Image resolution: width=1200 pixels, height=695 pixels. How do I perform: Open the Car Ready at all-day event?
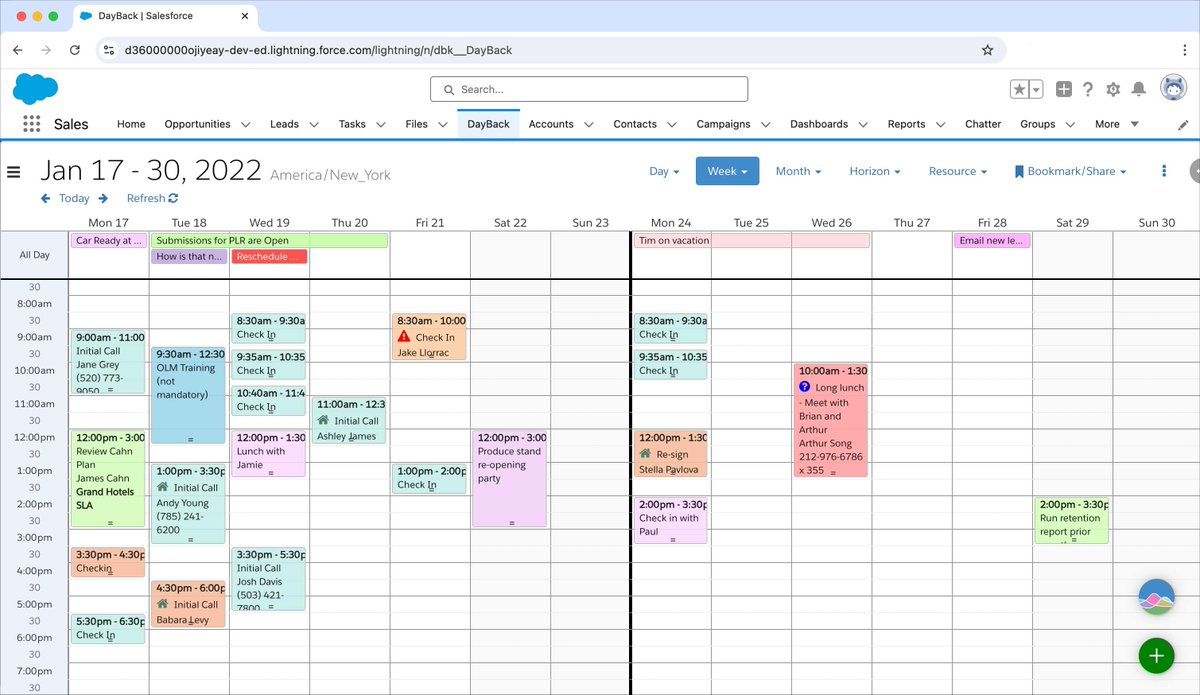coord(108,240)
